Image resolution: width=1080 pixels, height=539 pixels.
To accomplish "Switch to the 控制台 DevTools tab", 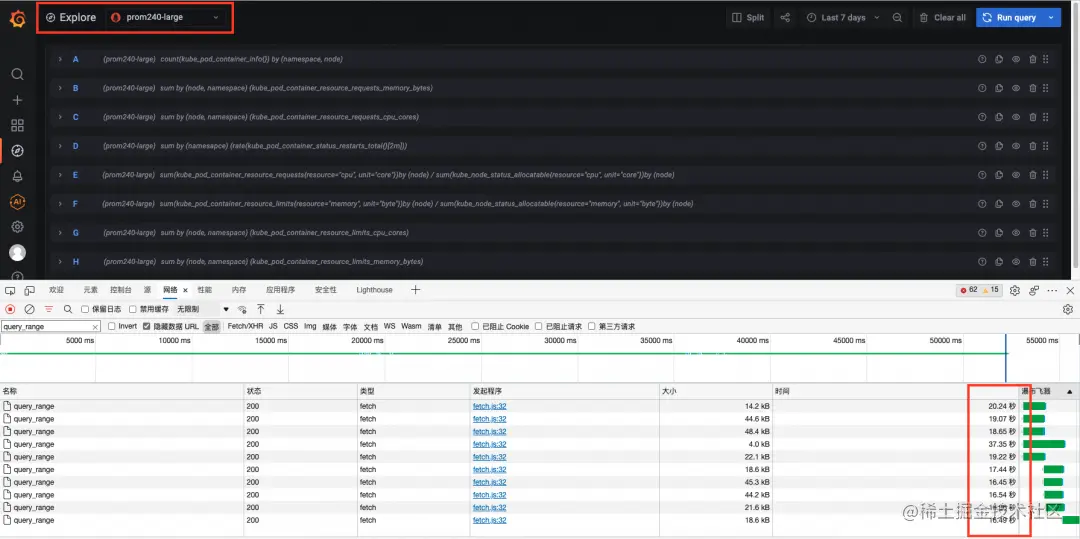I will point(121,290).
